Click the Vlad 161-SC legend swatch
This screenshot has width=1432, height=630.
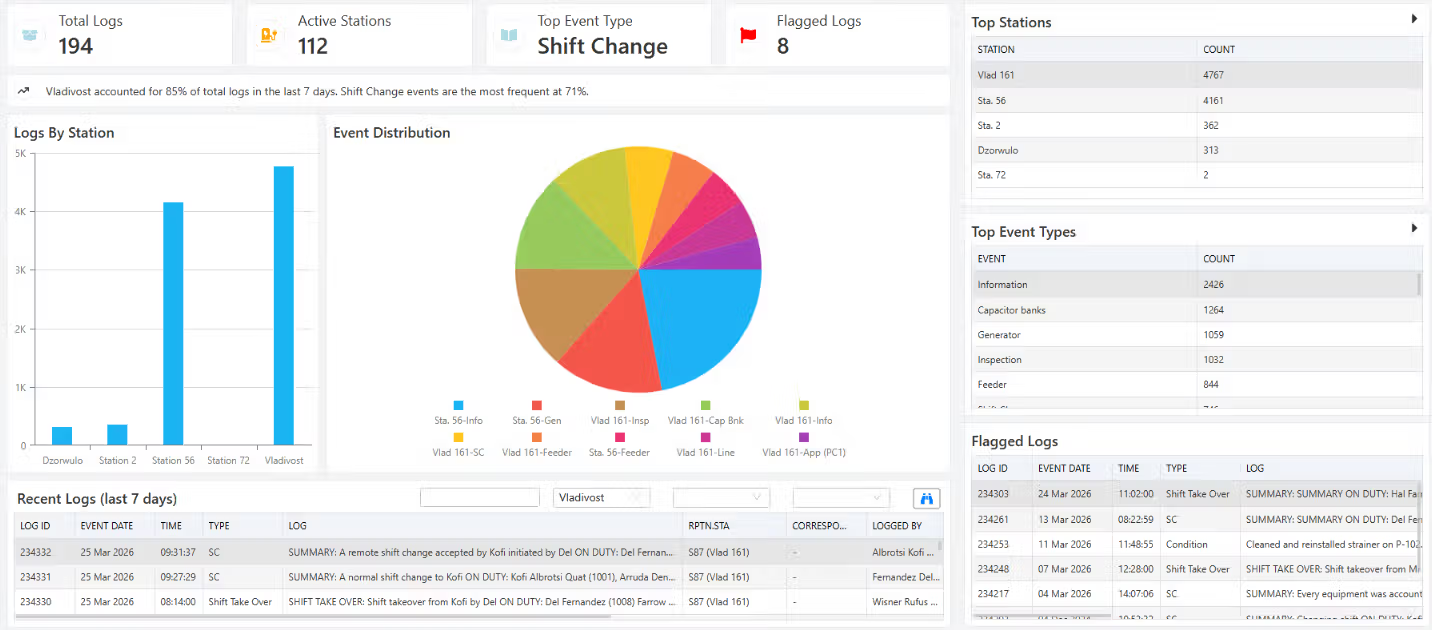pos(458,437)
